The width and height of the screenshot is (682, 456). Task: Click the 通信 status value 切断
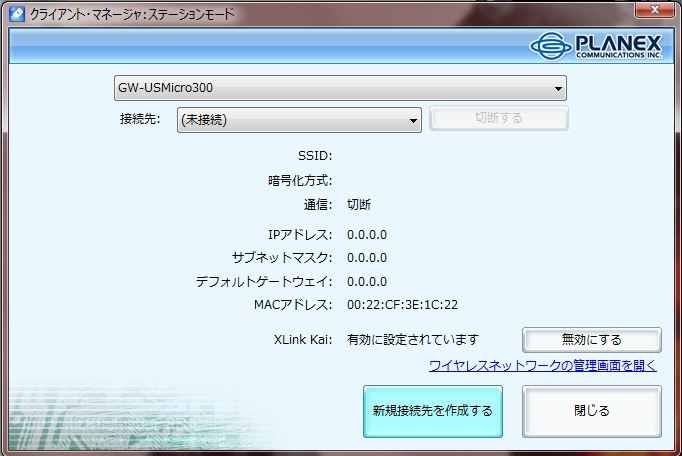(359, 205)
